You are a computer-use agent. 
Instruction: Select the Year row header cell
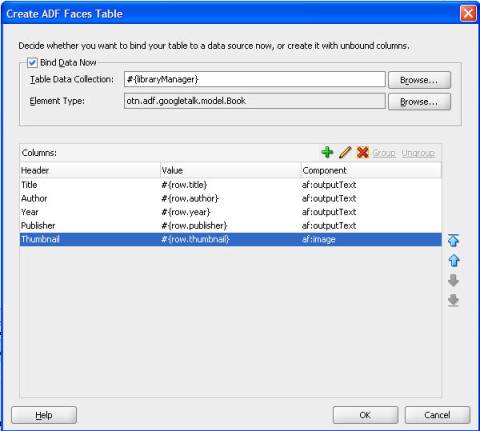[90, 212]
